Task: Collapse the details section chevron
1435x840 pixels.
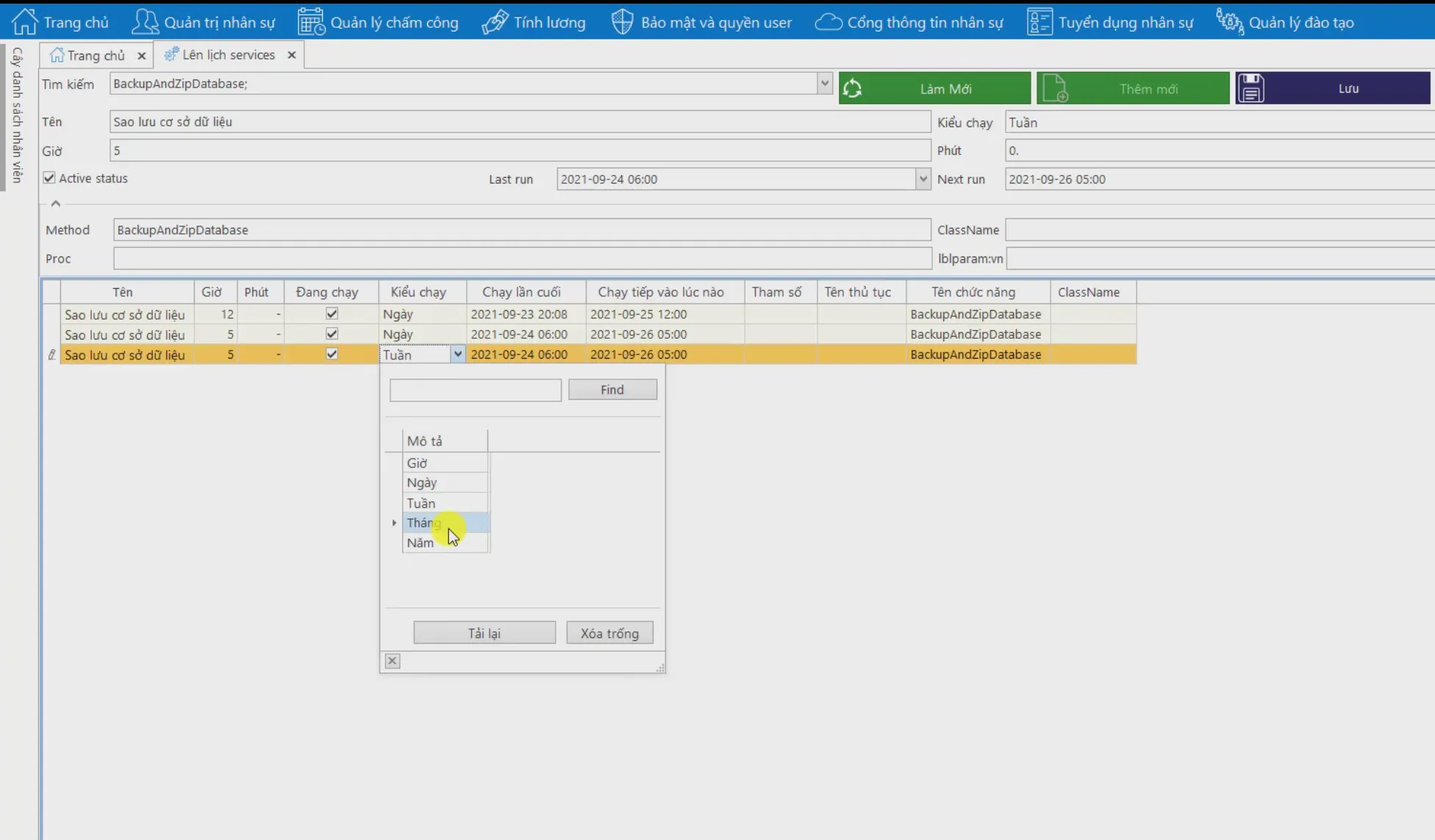Action: point(56,204)
